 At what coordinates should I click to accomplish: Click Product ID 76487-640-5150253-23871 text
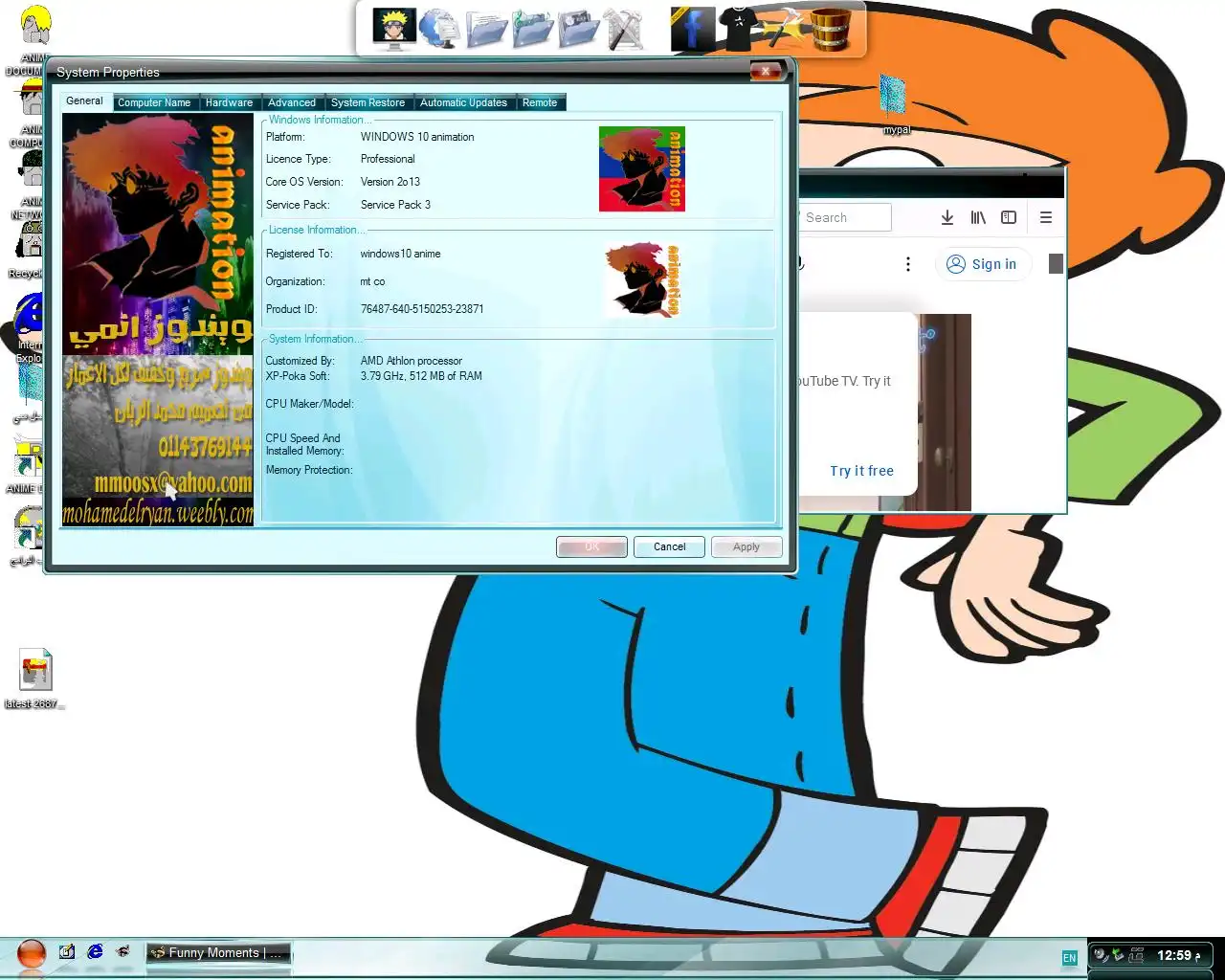tap(422, 309)
